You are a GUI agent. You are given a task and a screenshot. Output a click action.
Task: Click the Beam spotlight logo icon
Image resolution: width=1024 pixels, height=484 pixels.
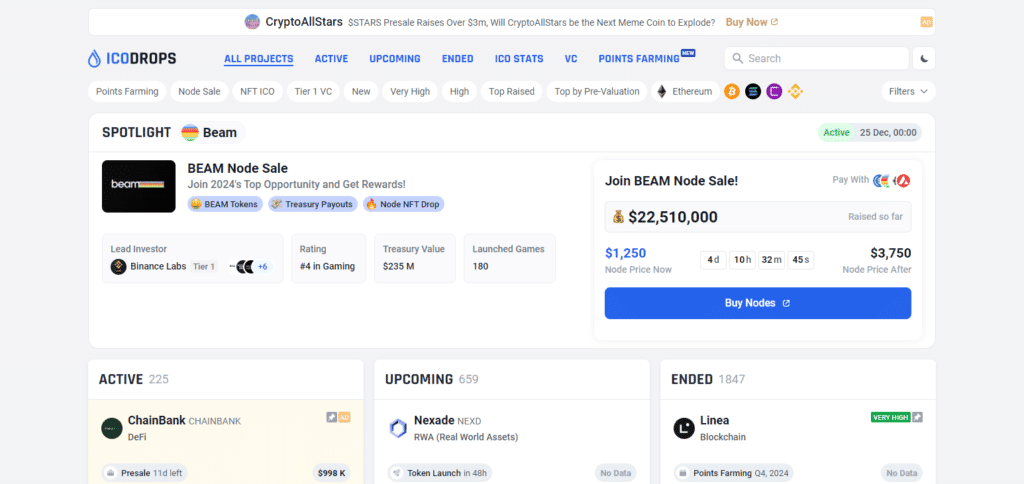pyautogui.click(x=190, y=133)
